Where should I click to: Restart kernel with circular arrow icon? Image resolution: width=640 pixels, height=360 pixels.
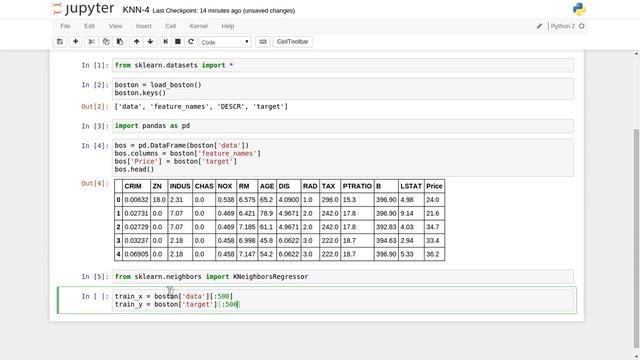point(191,42)
